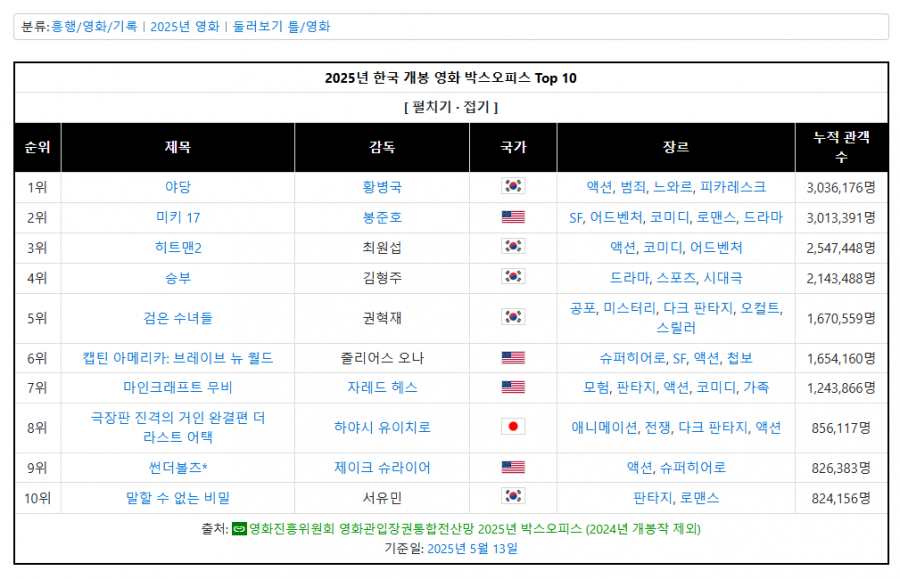Open the 야당 movie link
The width and height of the screenshot is (900, 579).
[x=178, y=187]
